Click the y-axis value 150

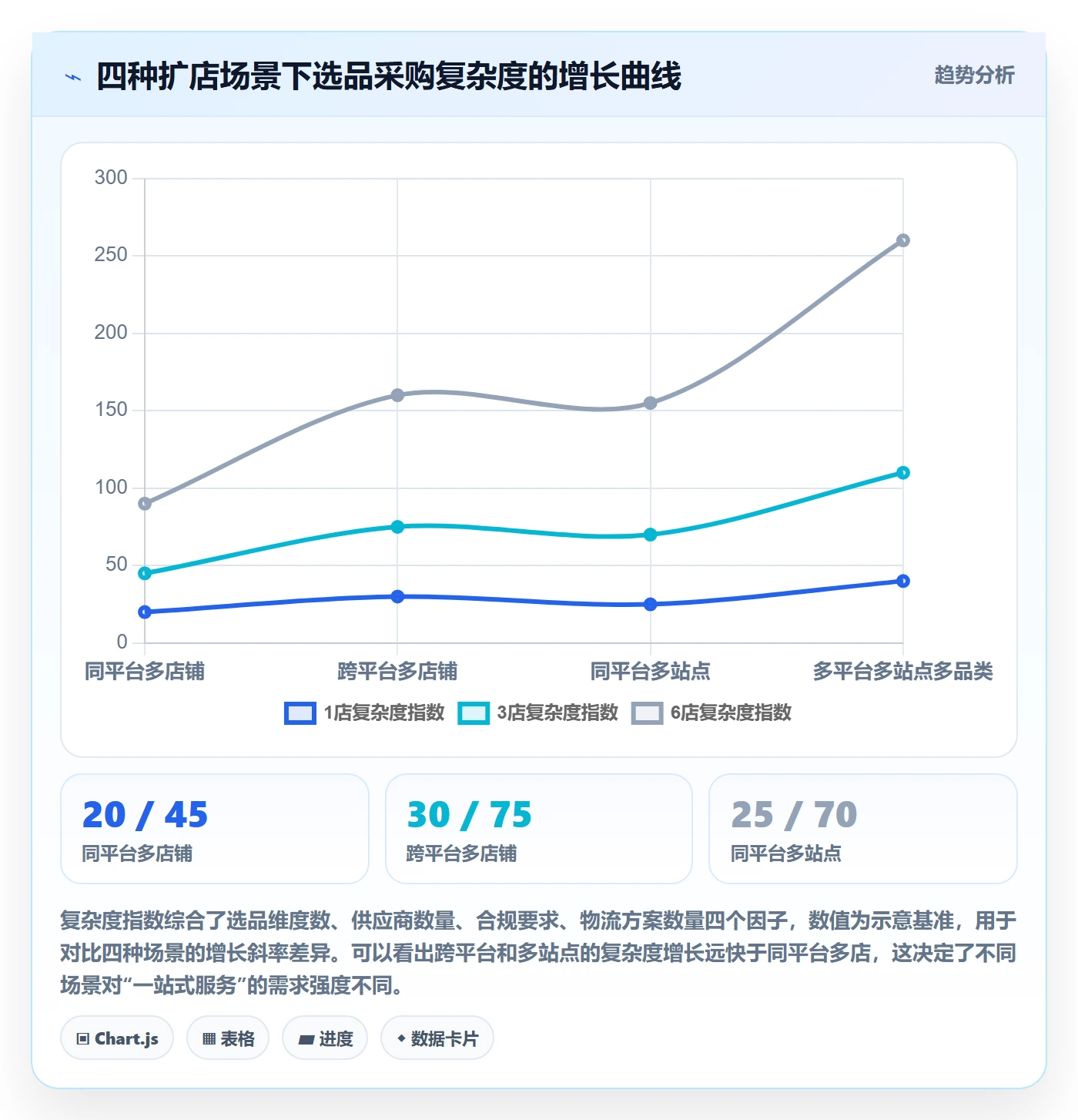pyautogui.click(x=111, y=410)
